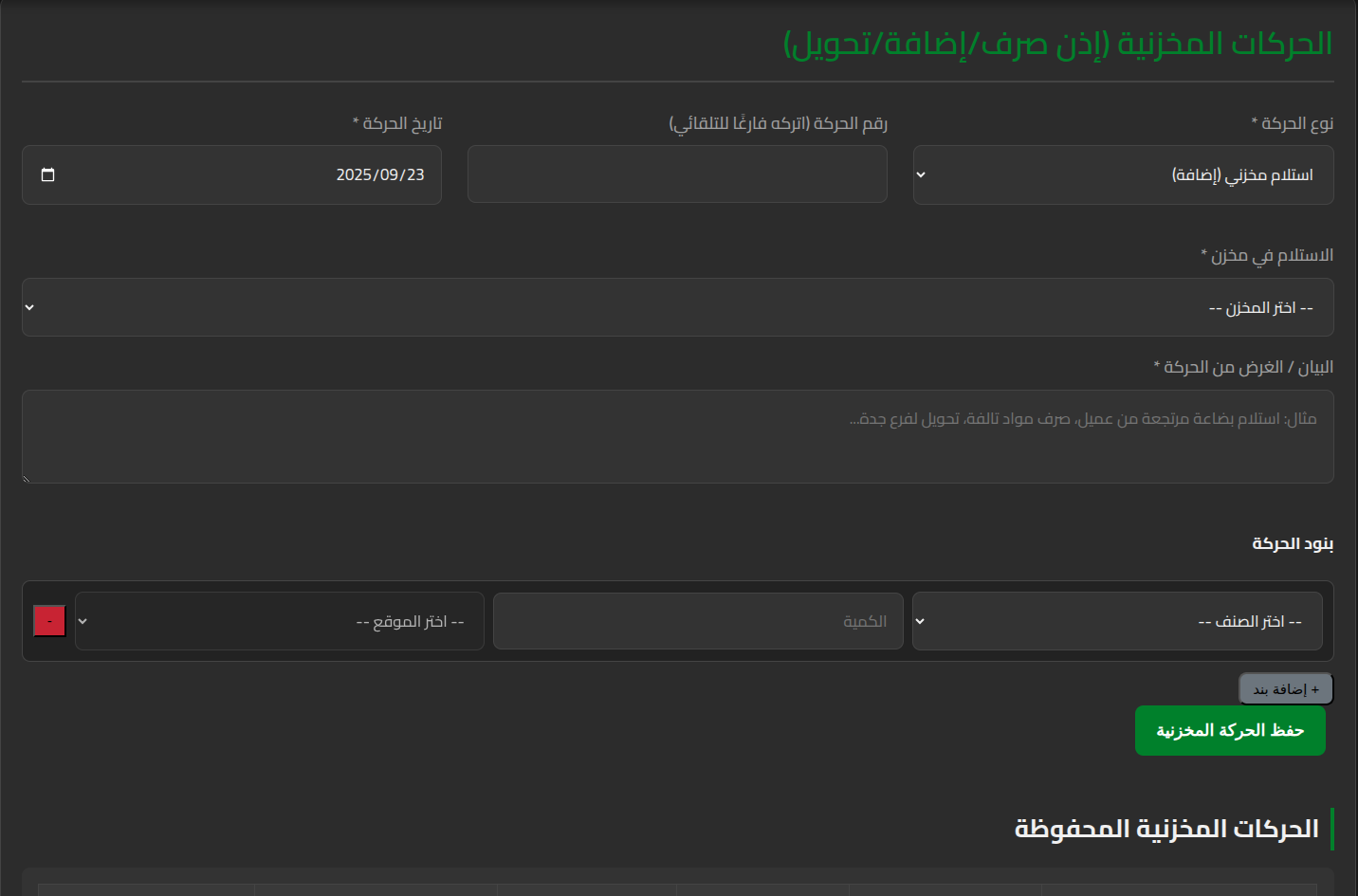Viewport: 1358px width, 896px height.
Task: Click the movement date label (تاريخ الحركة)
Action: click(x=397, y=123)
